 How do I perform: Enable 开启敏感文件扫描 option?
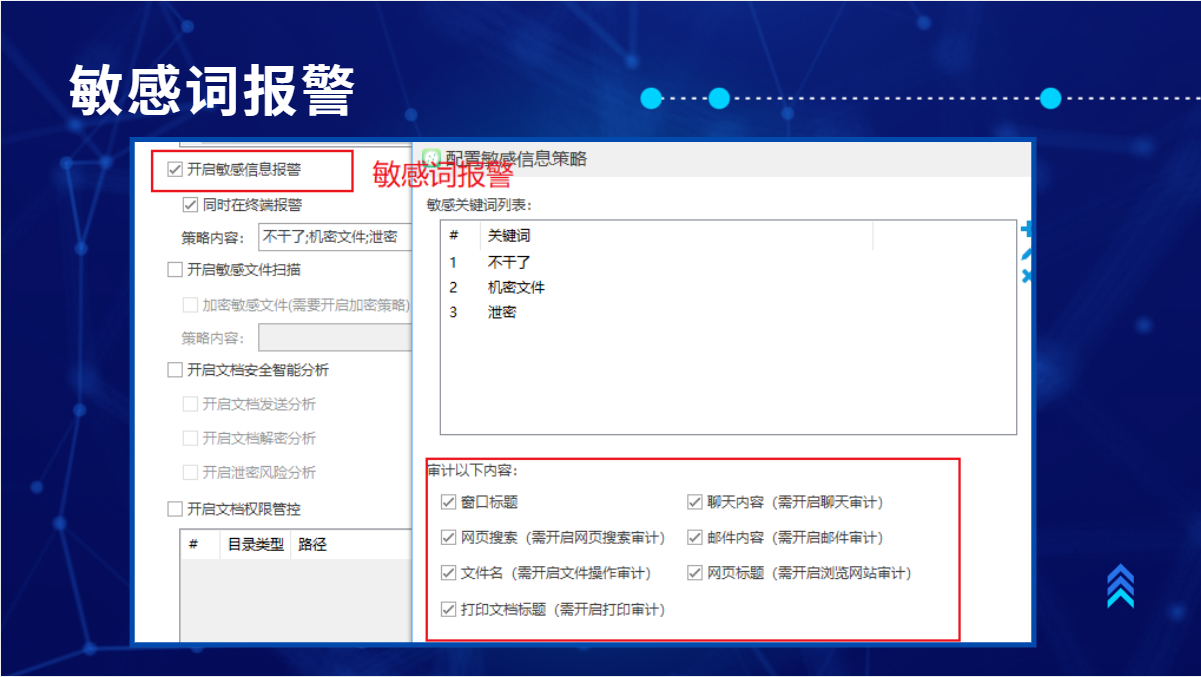tap(175, 269)
